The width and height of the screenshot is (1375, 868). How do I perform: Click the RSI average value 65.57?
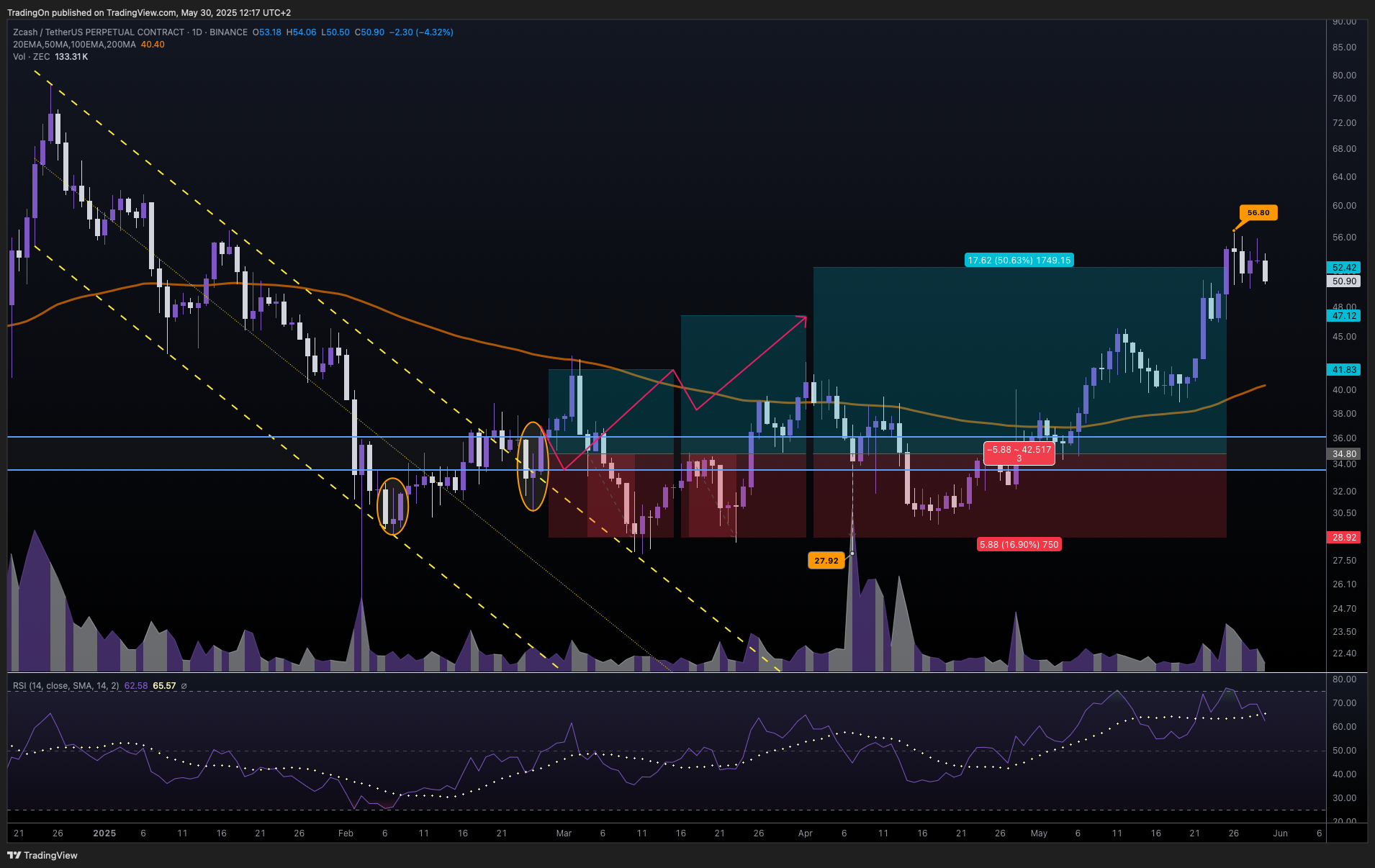[164, 686]
